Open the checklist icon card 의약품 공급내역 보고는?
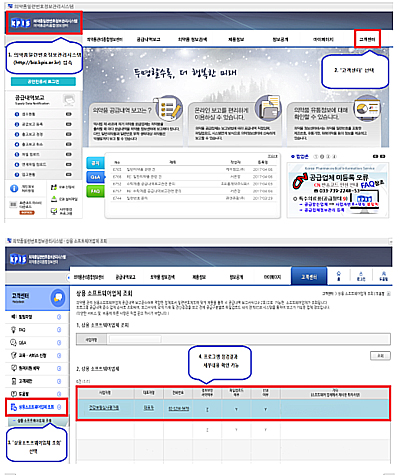 pyautogui.click(x=137, y=122)
